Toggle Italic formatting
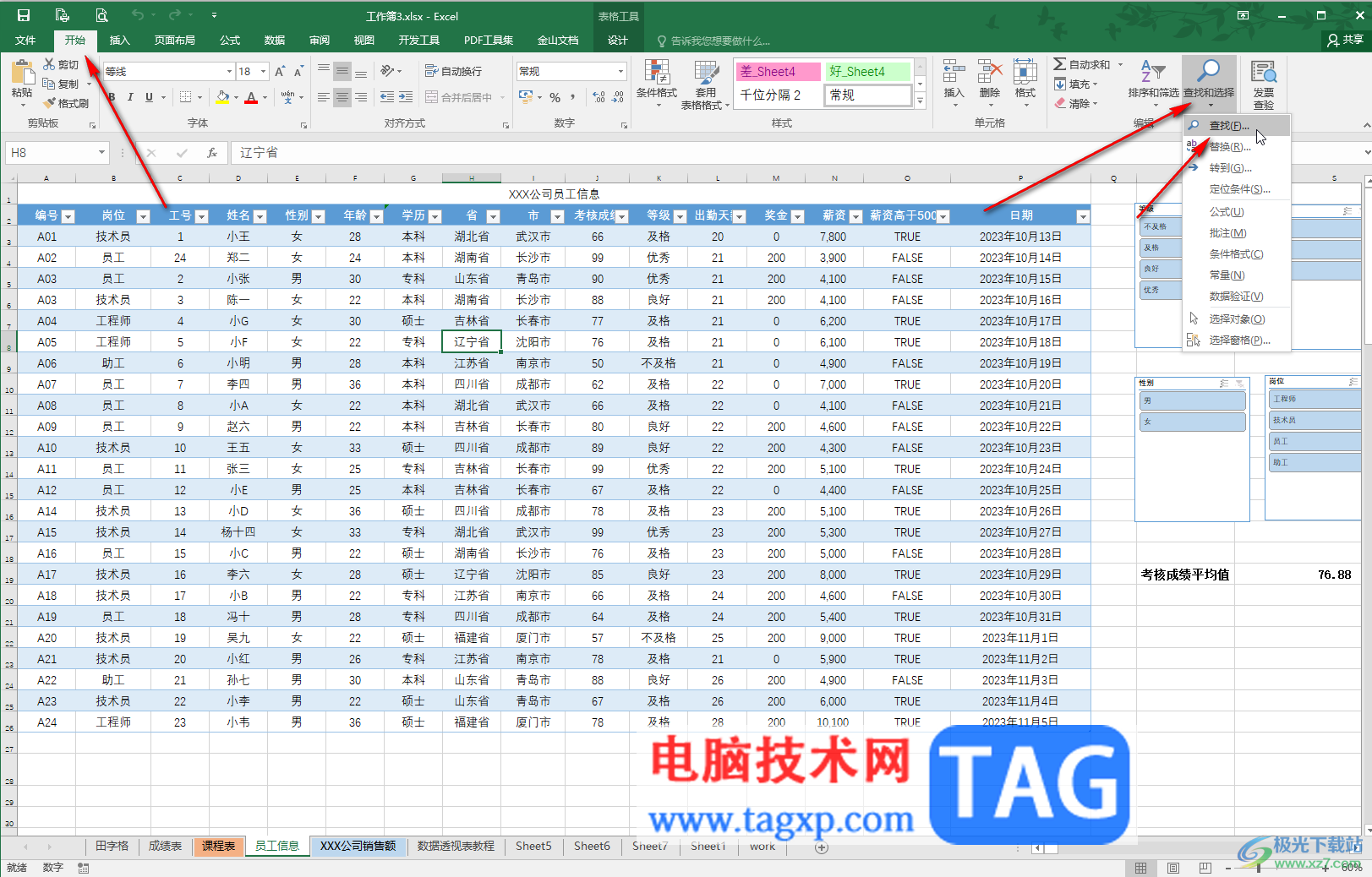This screenshot has width=1372, height=877. (130, 97)
